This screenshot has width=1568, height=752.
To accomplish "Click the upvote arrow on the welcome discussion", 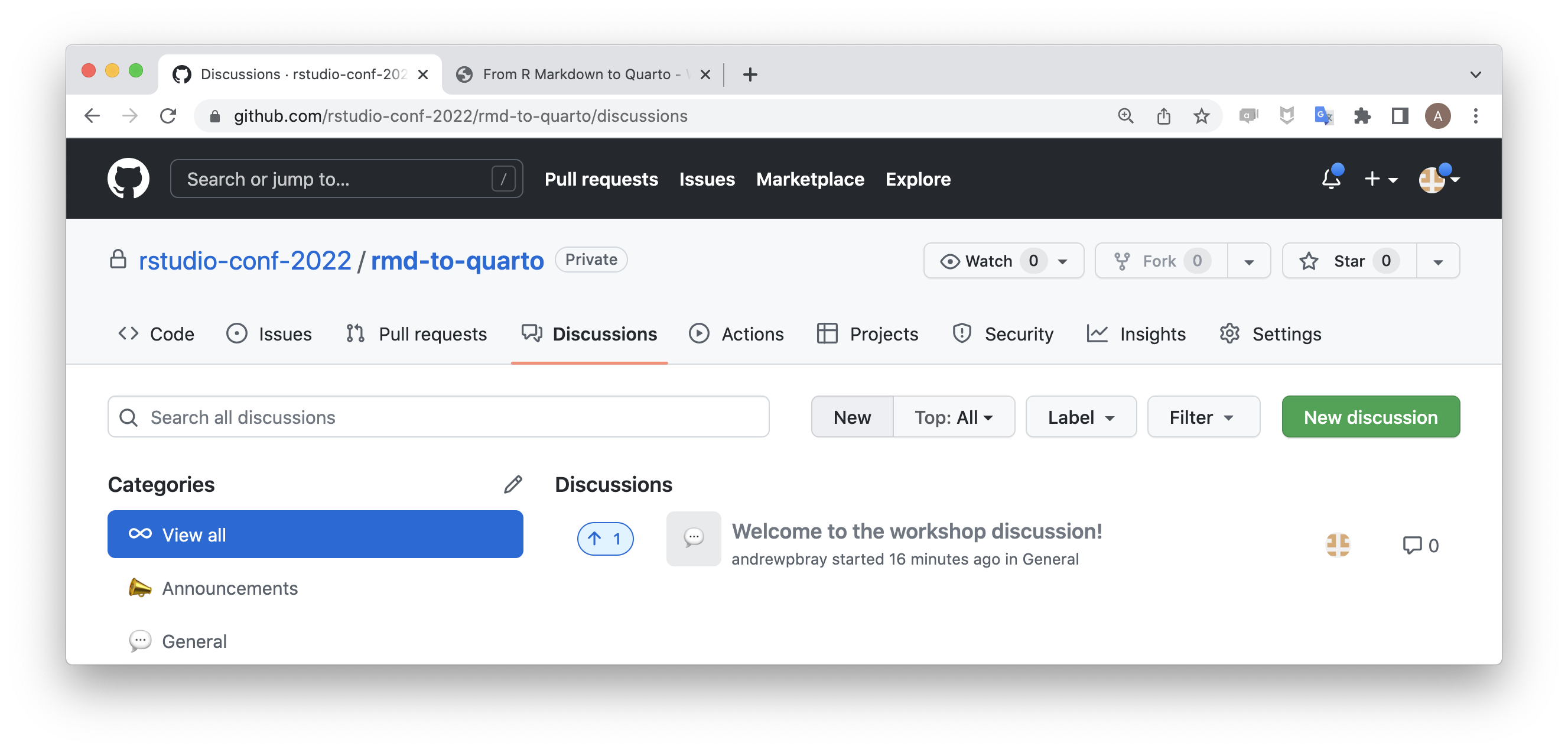I will (x=605, y=538).
